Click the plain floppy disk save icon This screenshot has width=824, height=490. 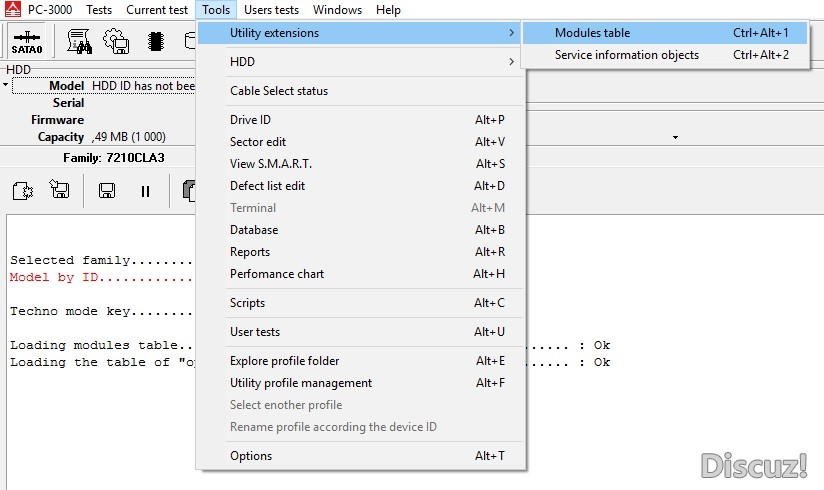(x=107, y=191)
